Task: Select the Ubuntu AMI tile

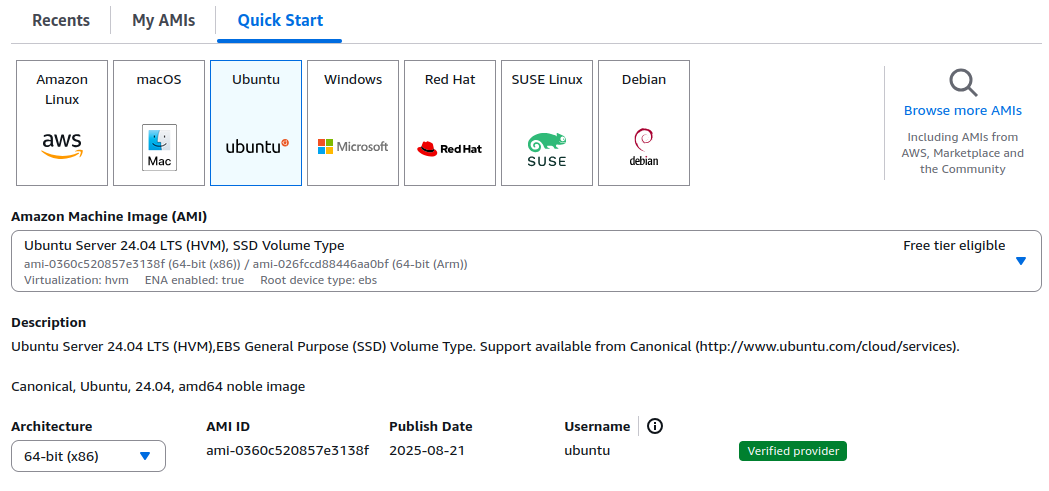Action: coord(256,123)
